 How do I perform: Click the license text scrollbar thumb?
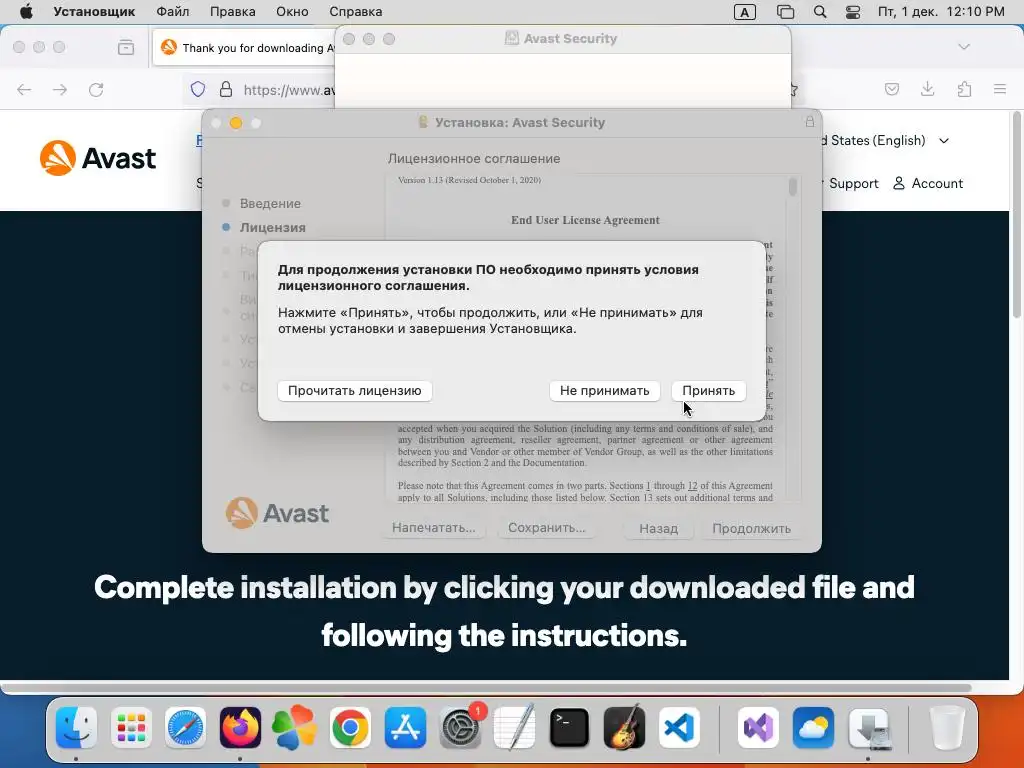(x=793, y=186)
